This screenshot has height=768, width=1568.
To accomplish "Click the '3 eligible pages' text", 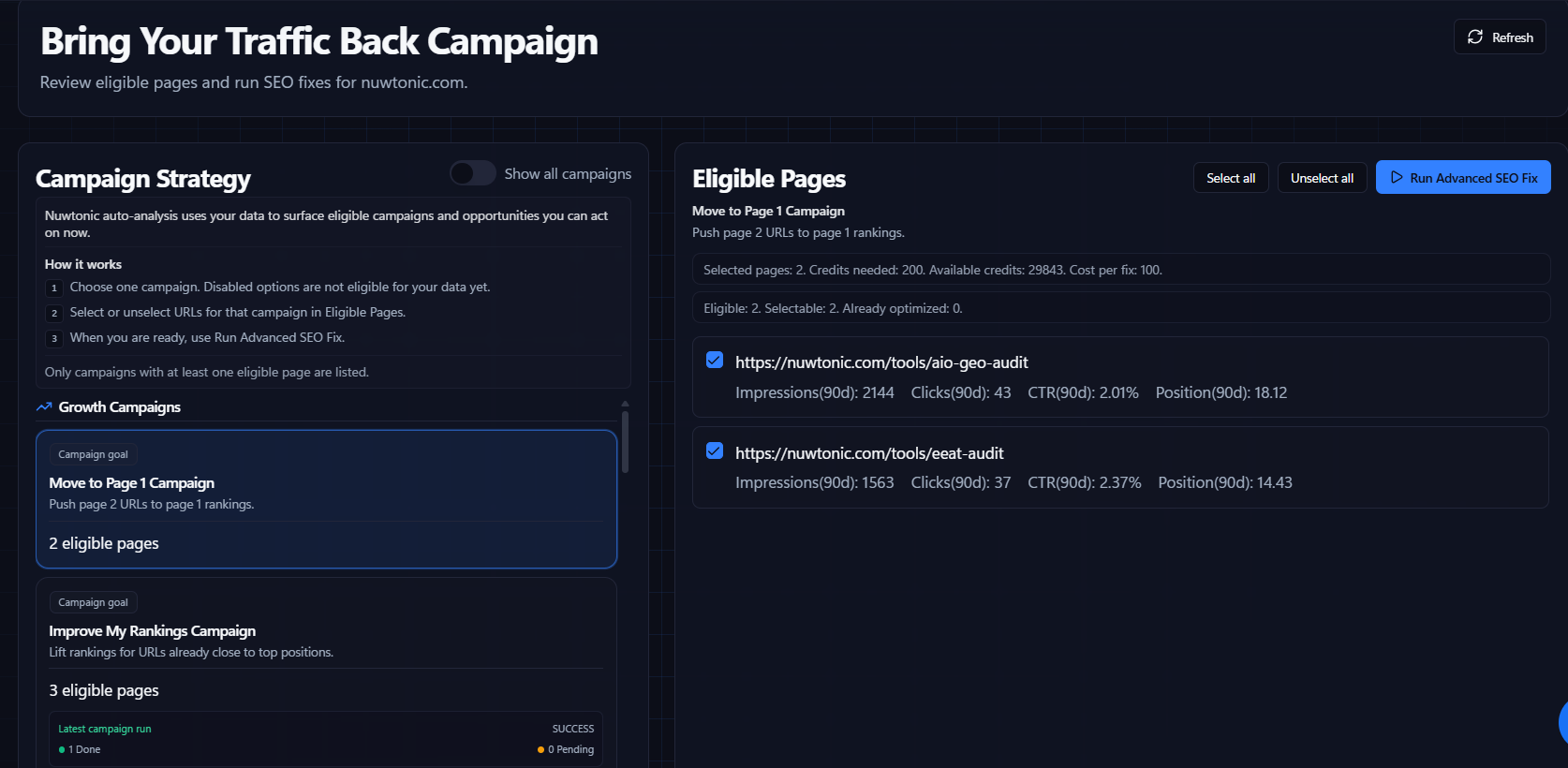I will click(x=104, y=690).
